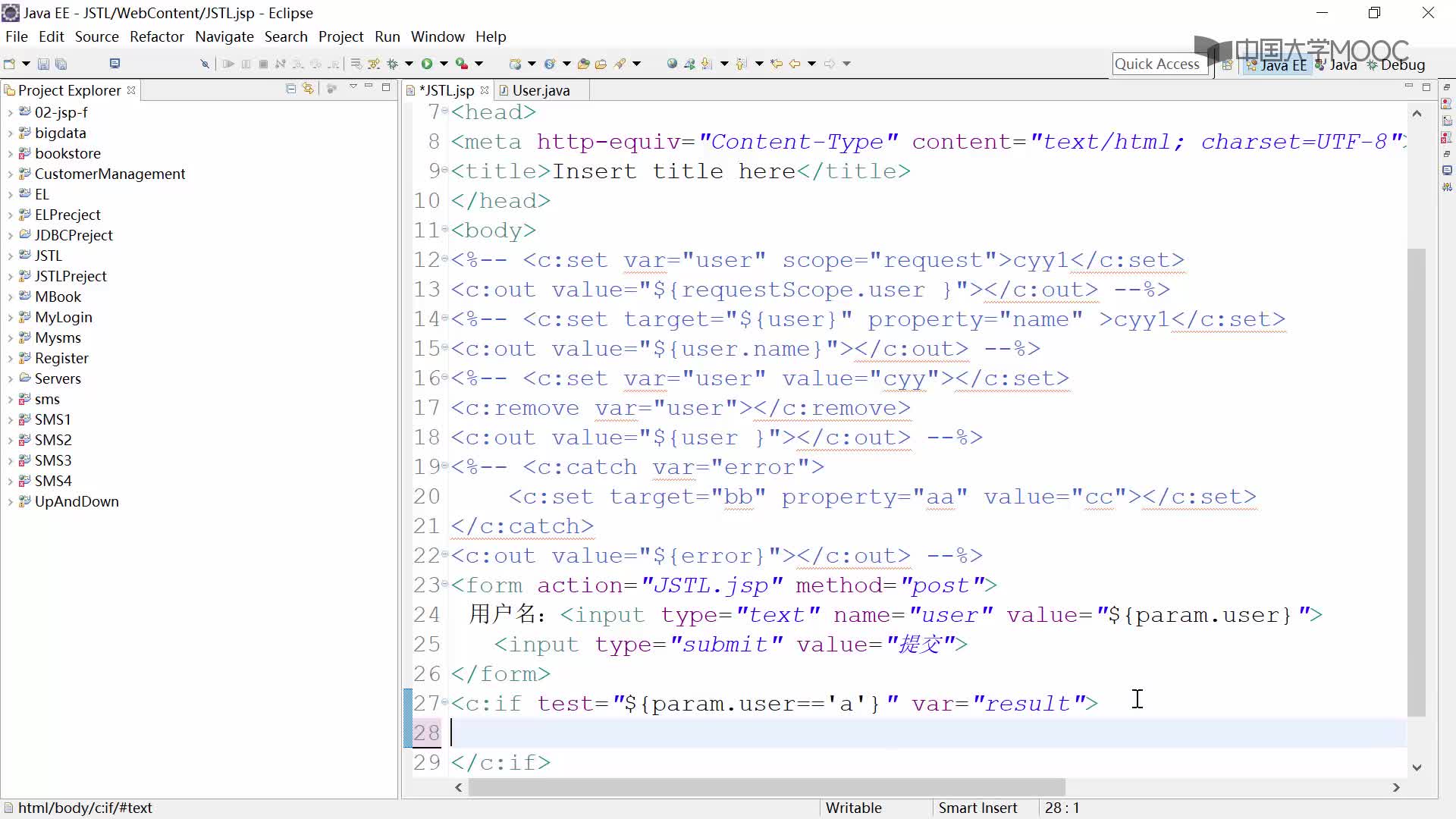The width and height of the screenshot is (1456, 819).
Task: Open the console monitor toolbar icon
Action: [x=115, y=64]
